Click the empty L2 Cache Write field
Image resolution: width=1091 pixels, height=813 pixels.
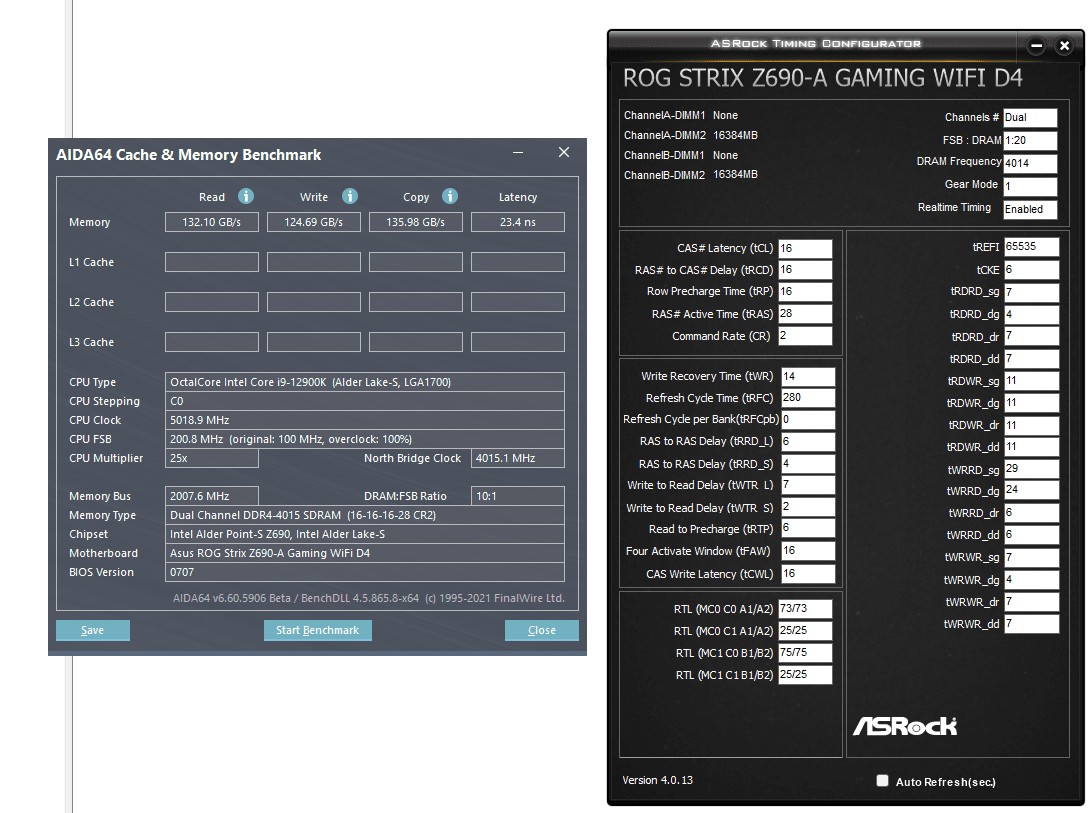point(314,302)
